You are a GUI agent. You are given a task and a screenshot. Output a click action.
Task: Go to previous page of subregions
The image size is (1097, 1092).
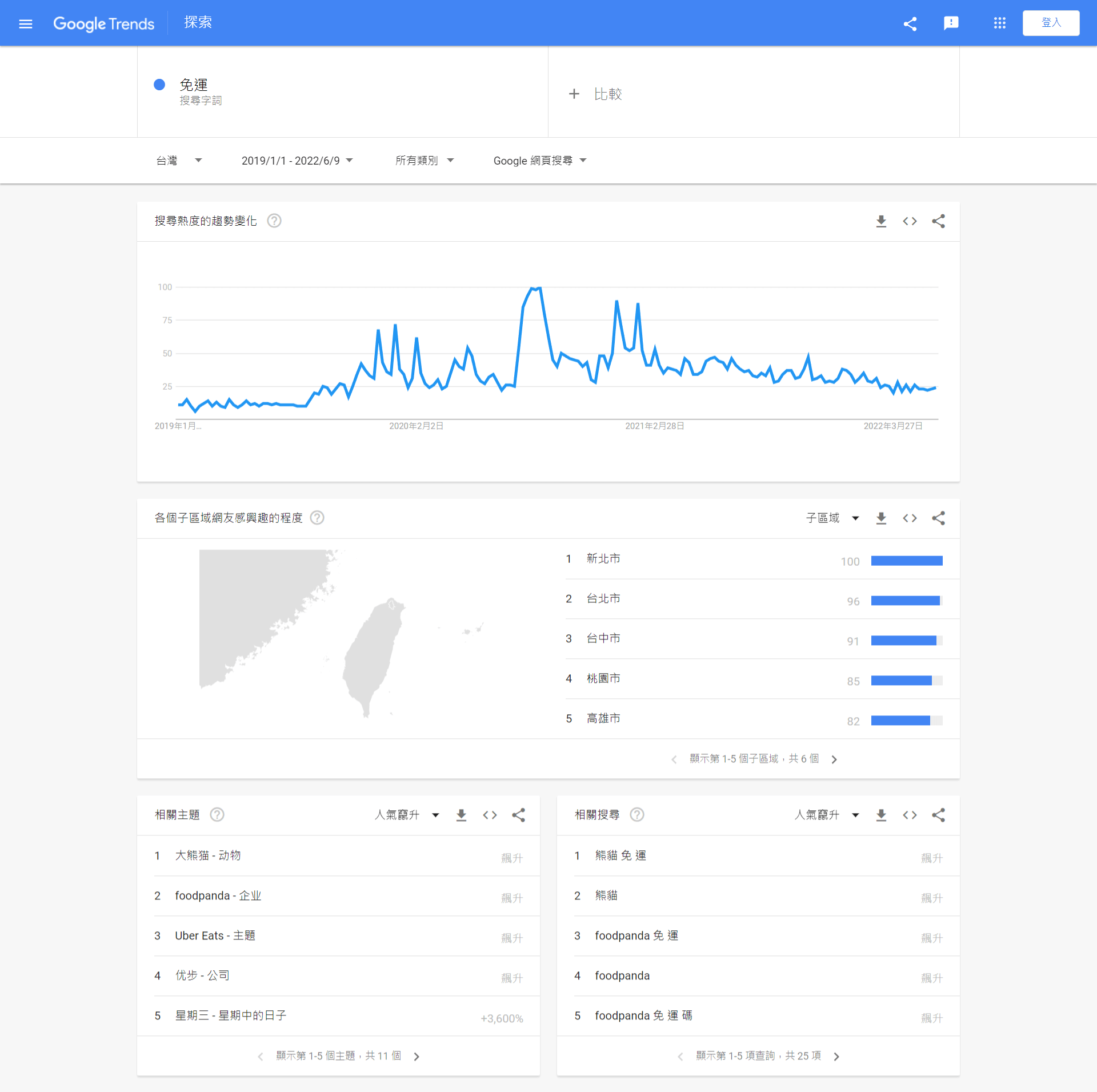coord(674,759)
